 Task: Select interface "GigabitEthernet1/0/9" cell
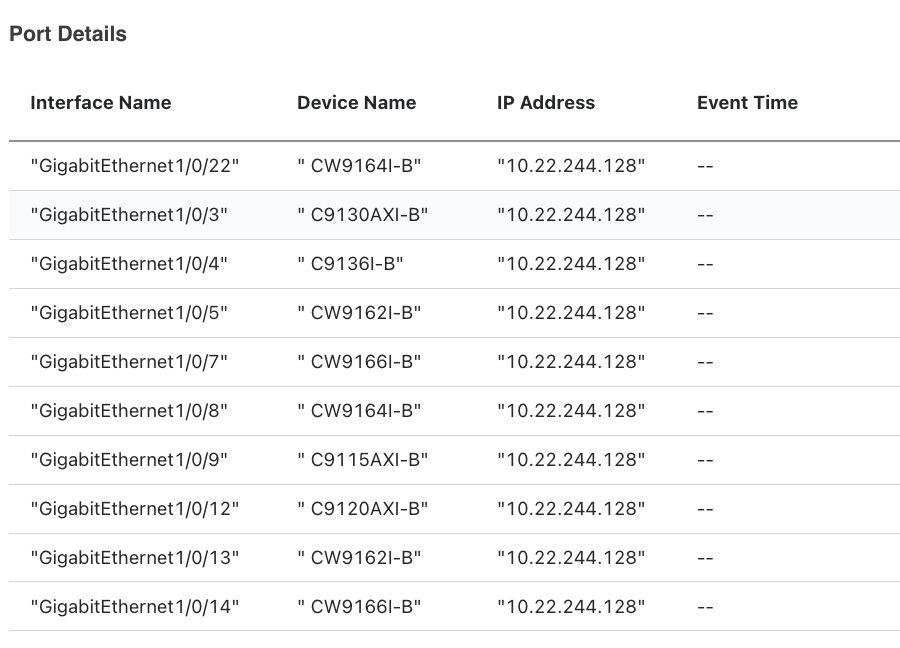coord(129,460)
